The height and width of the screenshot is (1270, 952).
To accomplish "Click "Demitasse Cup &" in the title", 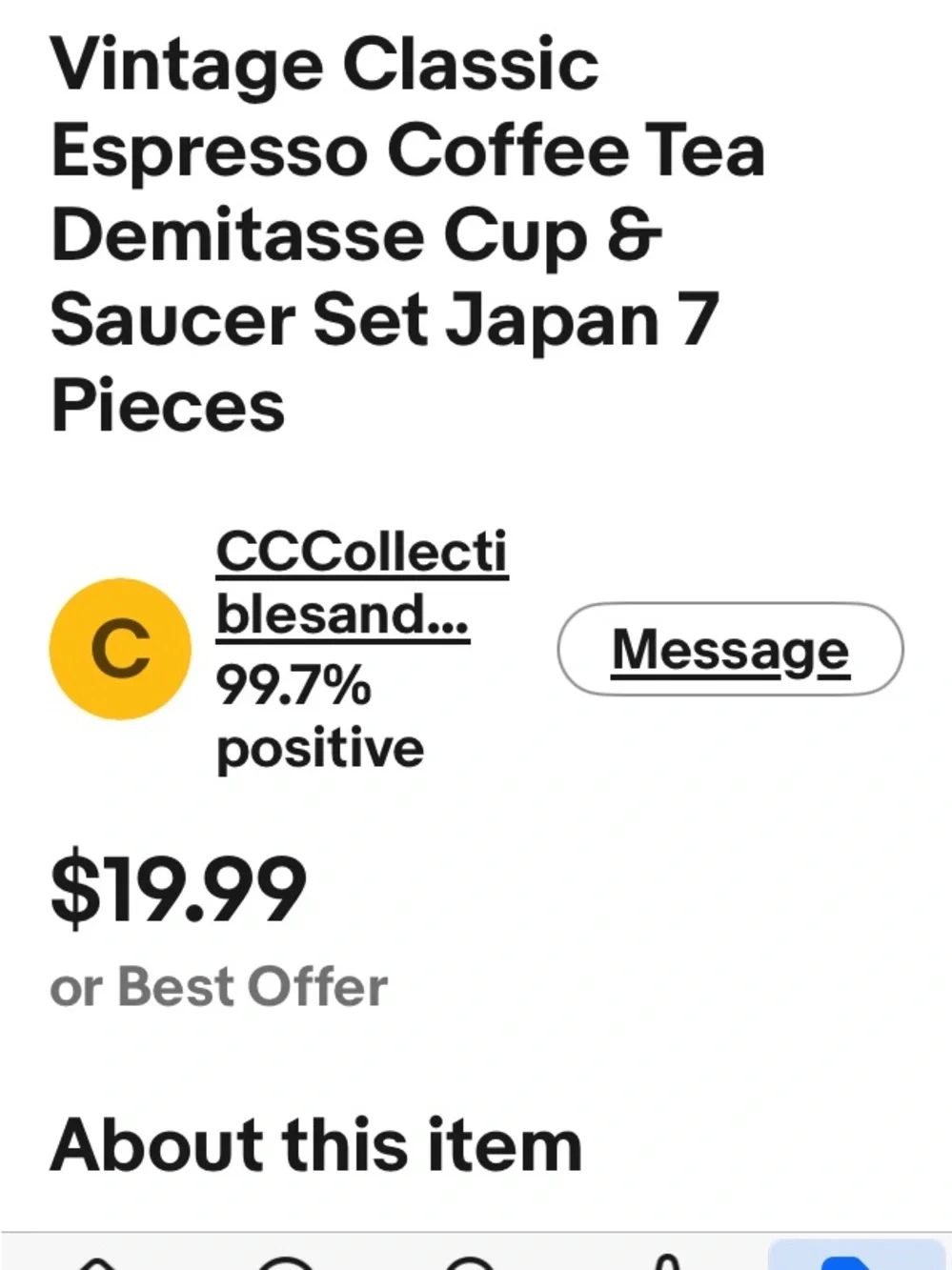I will click(x=356, y=236).
